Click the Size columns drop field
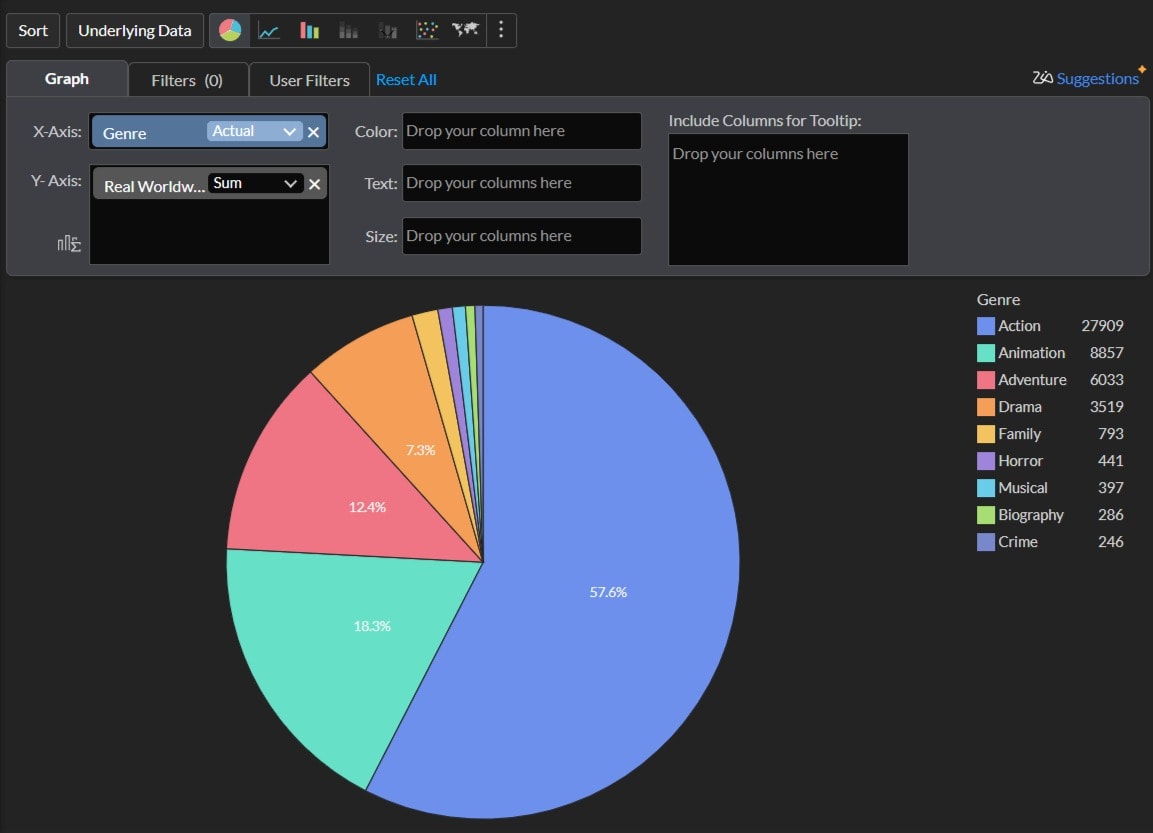Image resolution: width=1153 pixels, height=833 pixels. pyautogui.click(x=522, y=236)
